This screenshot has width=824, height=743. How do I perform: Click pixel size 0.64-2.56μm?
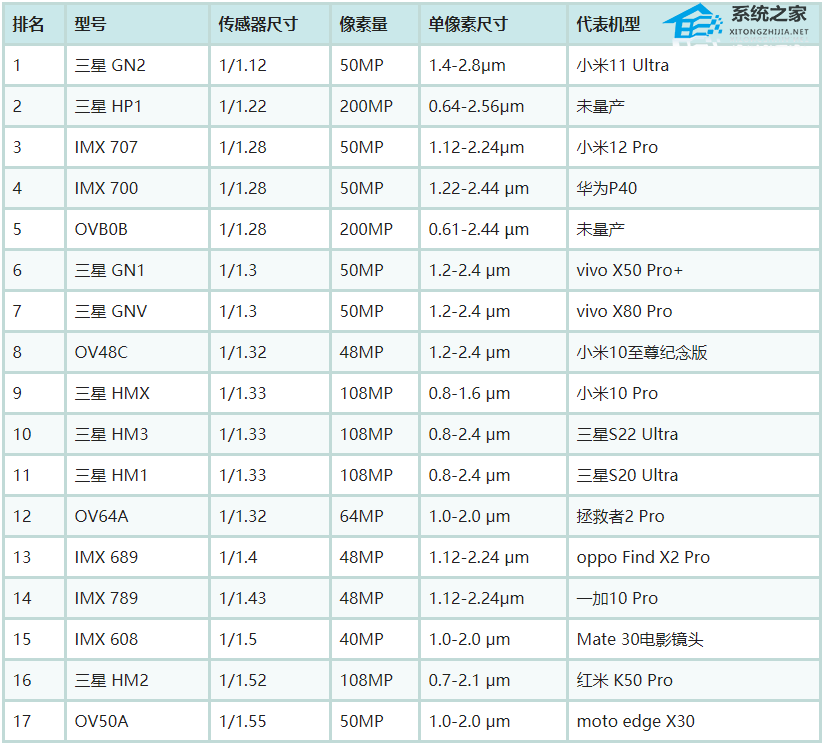(x=477, y=106)
